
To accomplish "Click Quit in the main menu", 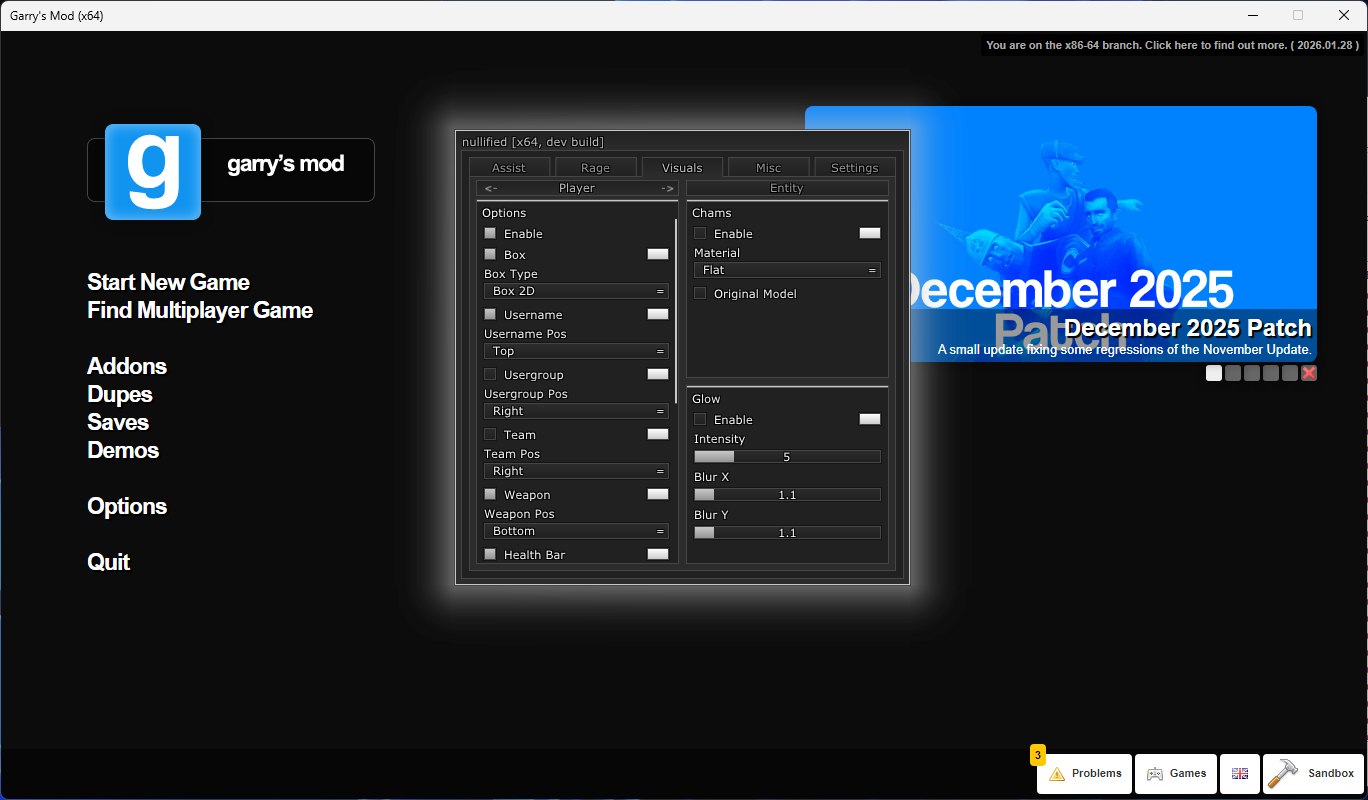I will (109, 562).
